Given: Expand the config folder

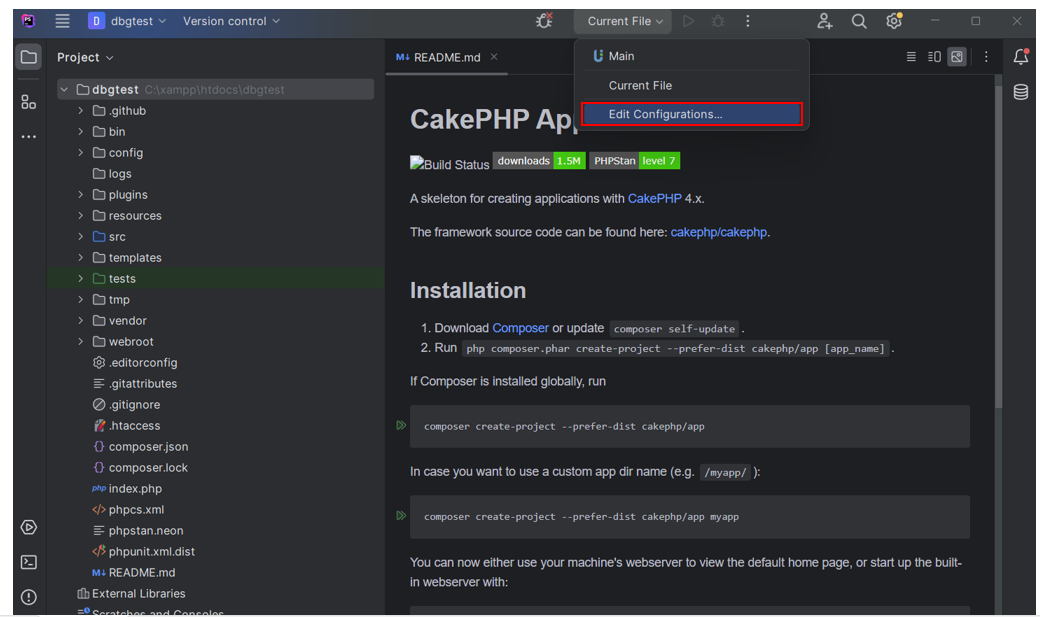Looking at the screenshot, I should [x=80, y=153].
